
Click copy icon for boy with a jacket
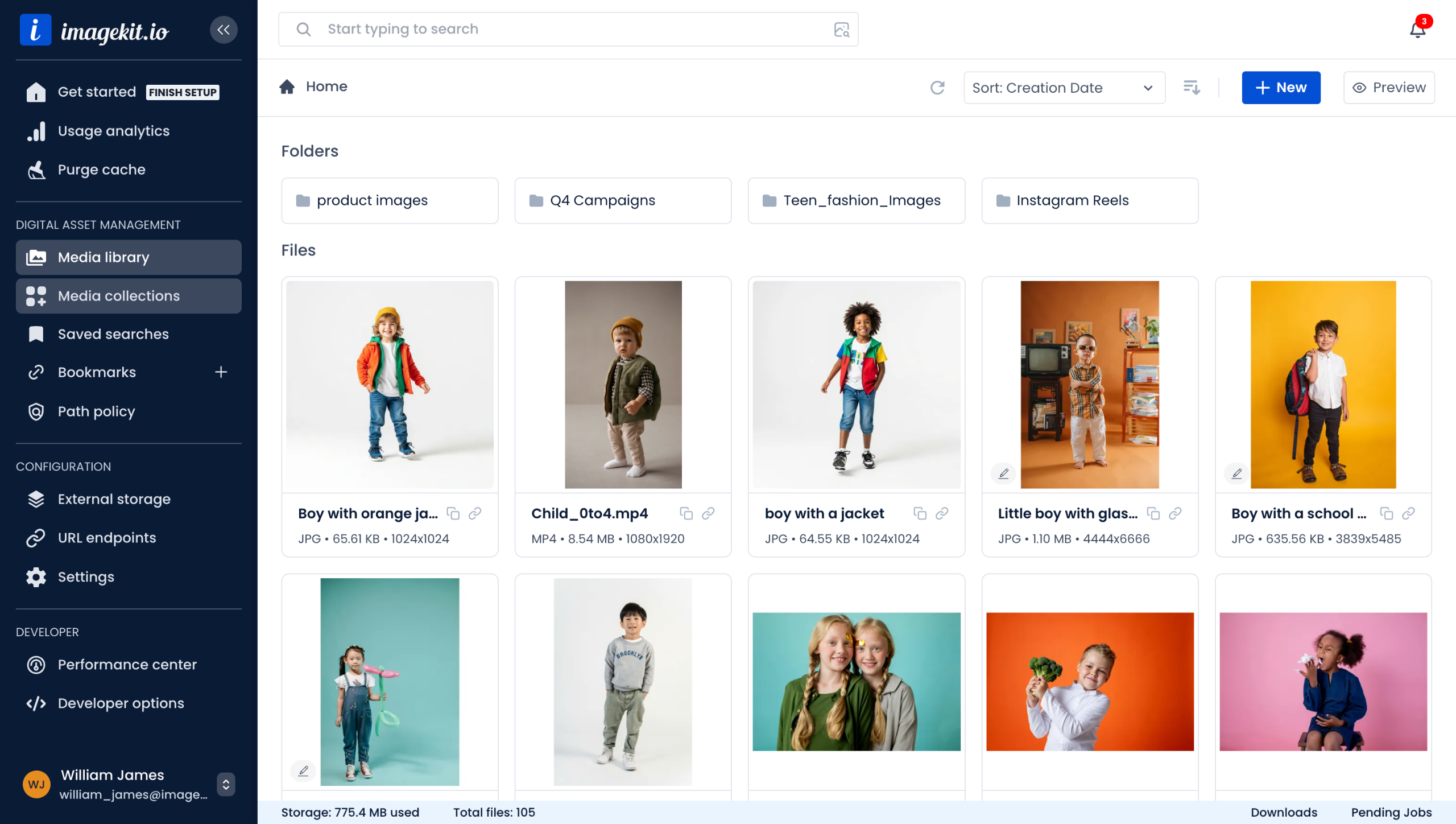click(920, 513)
